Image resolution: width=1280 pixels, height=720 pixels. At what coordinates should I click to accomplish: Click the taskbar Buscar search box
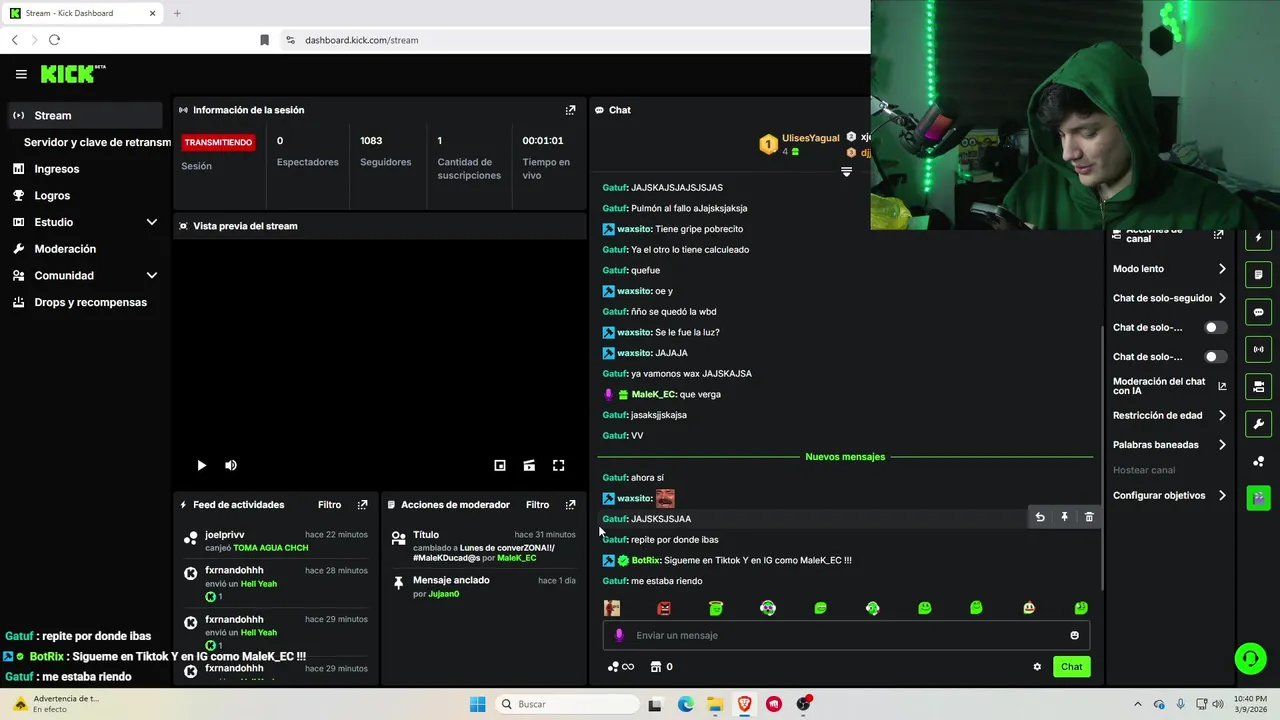click(x=566, y=704)
